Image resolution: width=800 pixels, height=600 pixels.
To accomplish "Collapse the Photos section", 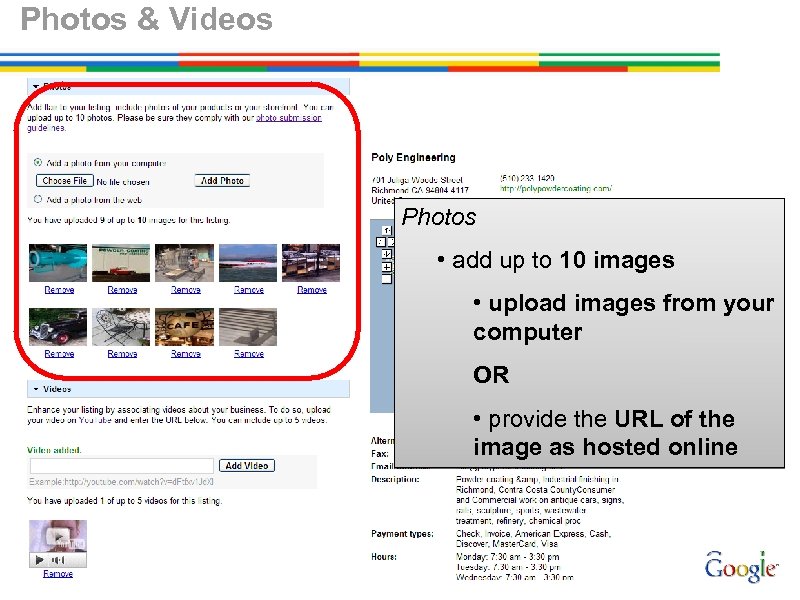I will pyautogui.click(x=34, y=85).
